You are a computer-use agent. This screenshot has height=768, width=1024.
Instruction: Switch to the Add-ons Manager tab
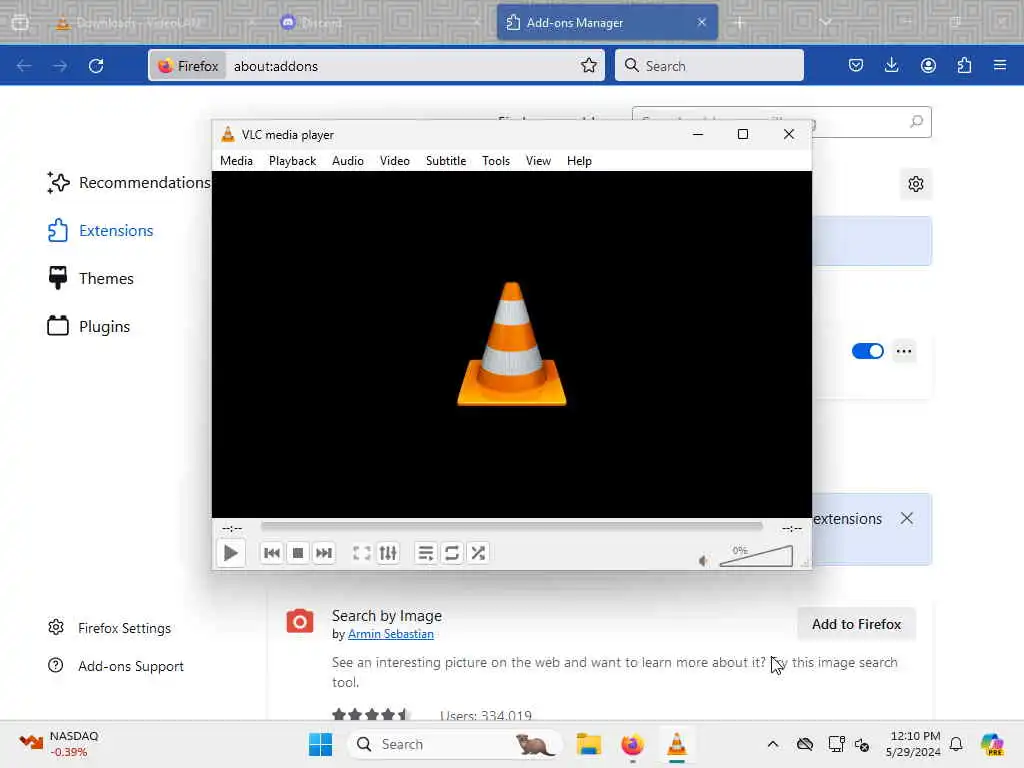click(x=607, y=23)
